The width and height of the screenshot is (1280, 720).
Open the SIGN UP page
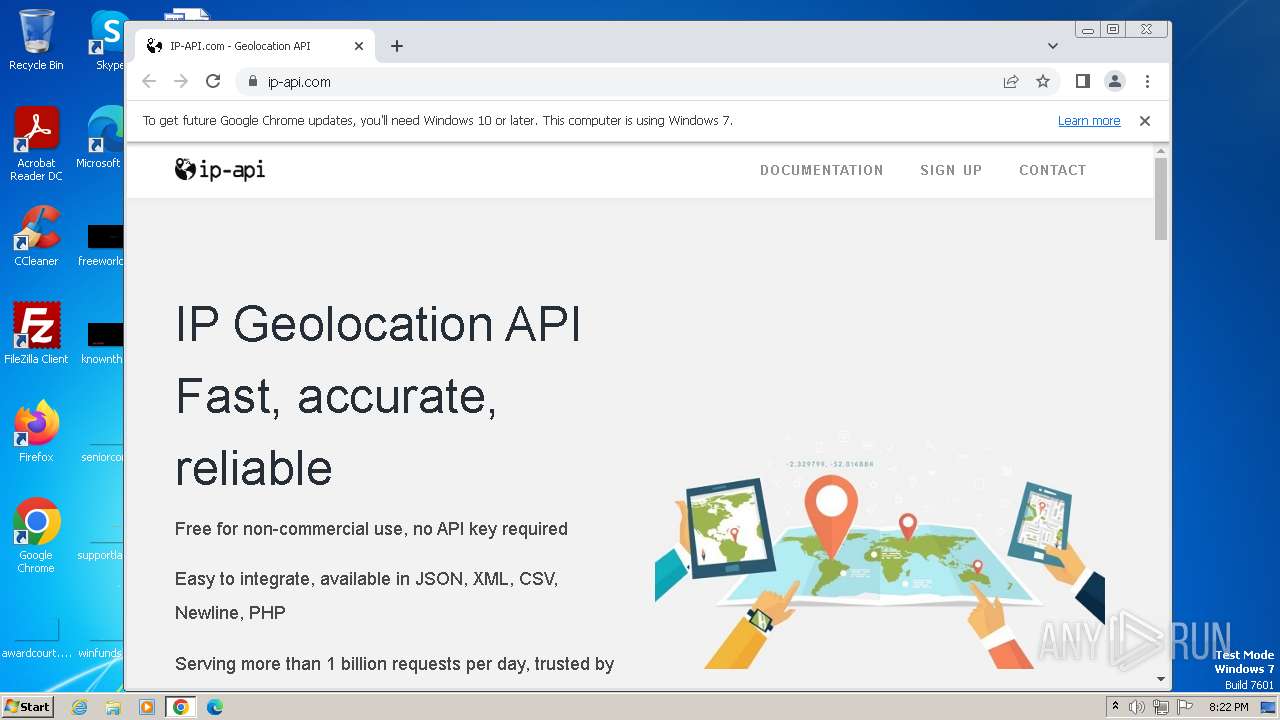[951, 170]
